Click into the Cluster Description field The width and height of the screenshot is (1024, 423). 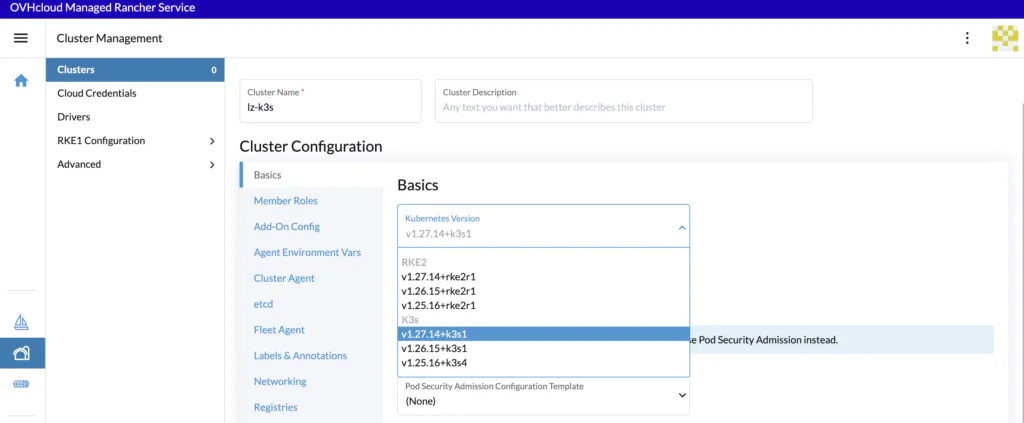(x=624, y=101)
